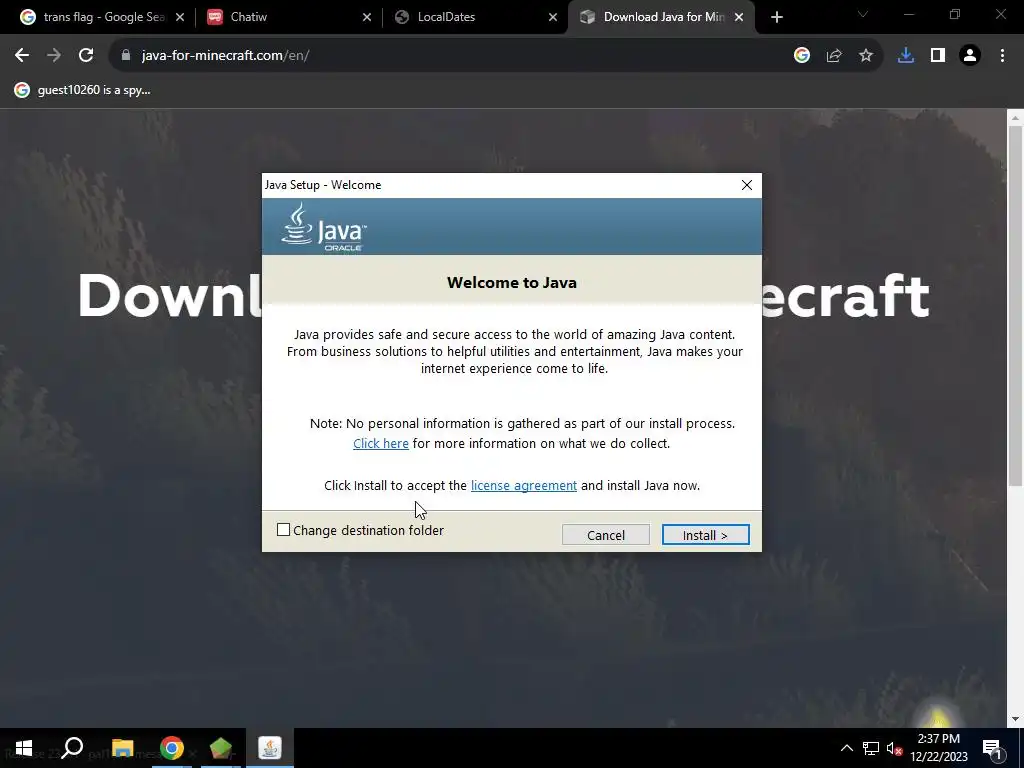Close the Java Setup dialog with X
Image resolution: width=1024 pixels, height=768 pixels.
point(747,185)
